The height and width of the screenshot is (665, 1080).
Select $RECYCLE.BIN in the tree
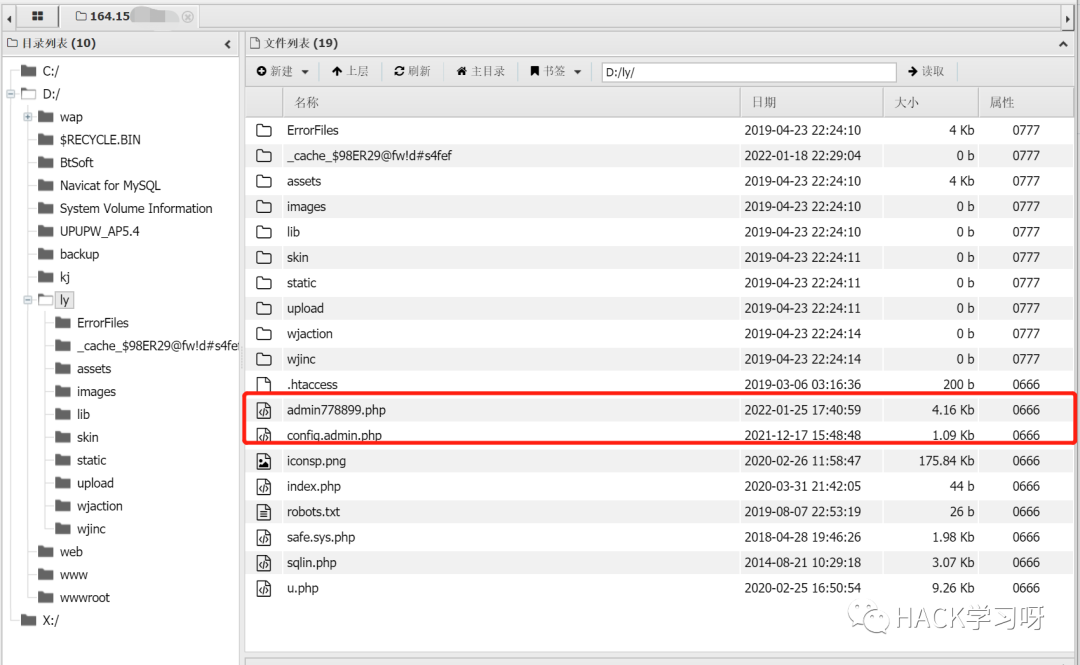100,140
